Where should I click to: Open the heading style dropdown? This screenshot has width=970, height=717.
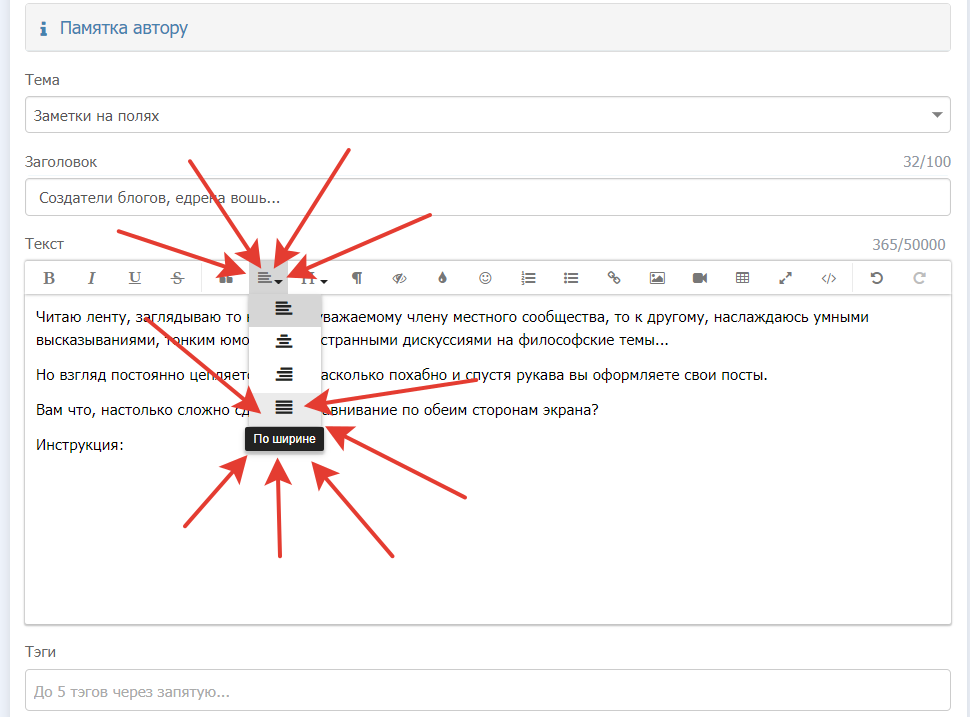(314, 278)
